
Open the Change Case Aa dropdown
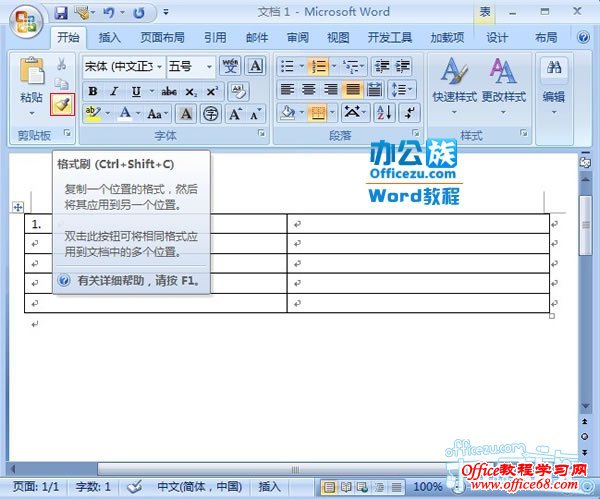158,114
